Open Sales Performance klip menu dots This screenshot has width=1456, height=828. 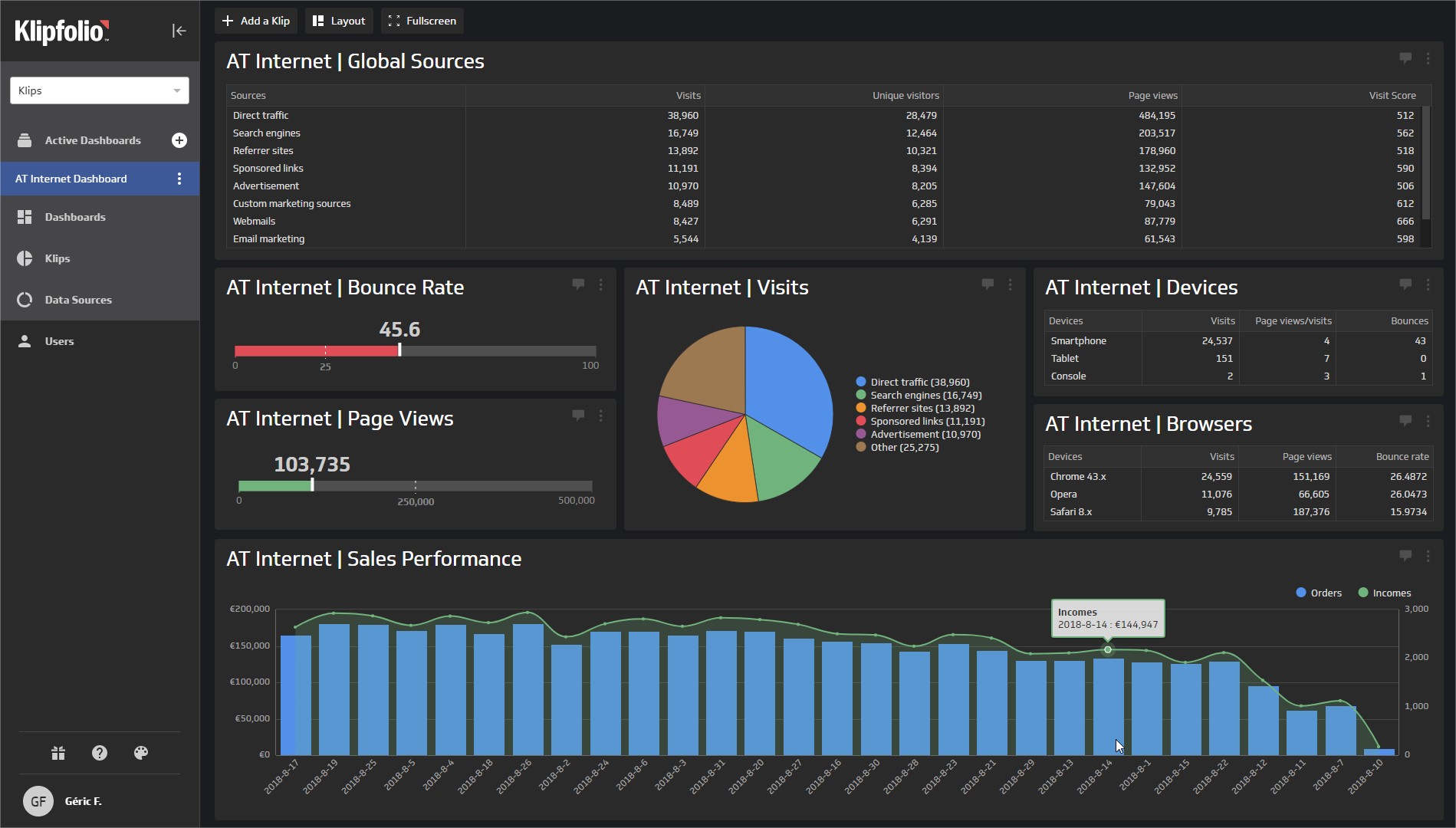(x=1428, y=556)
